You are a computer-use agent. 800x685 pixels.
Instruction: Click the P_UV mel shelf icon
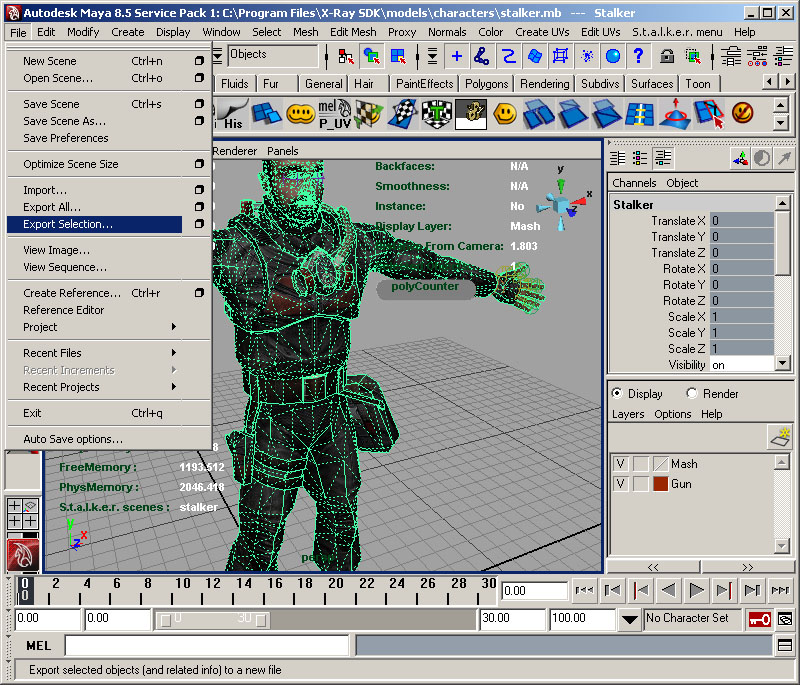335,114
